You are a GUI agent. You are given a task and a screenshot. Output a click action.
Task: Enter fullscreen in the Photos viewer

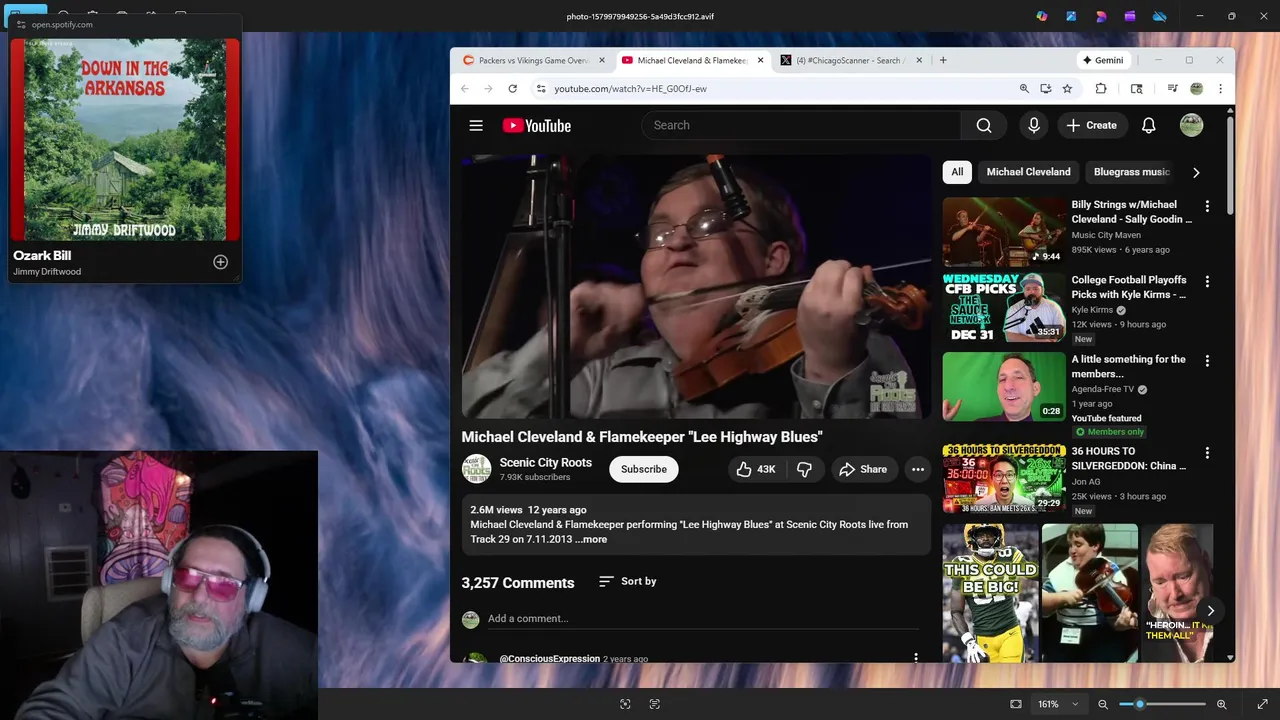[x=1262, y=704]
